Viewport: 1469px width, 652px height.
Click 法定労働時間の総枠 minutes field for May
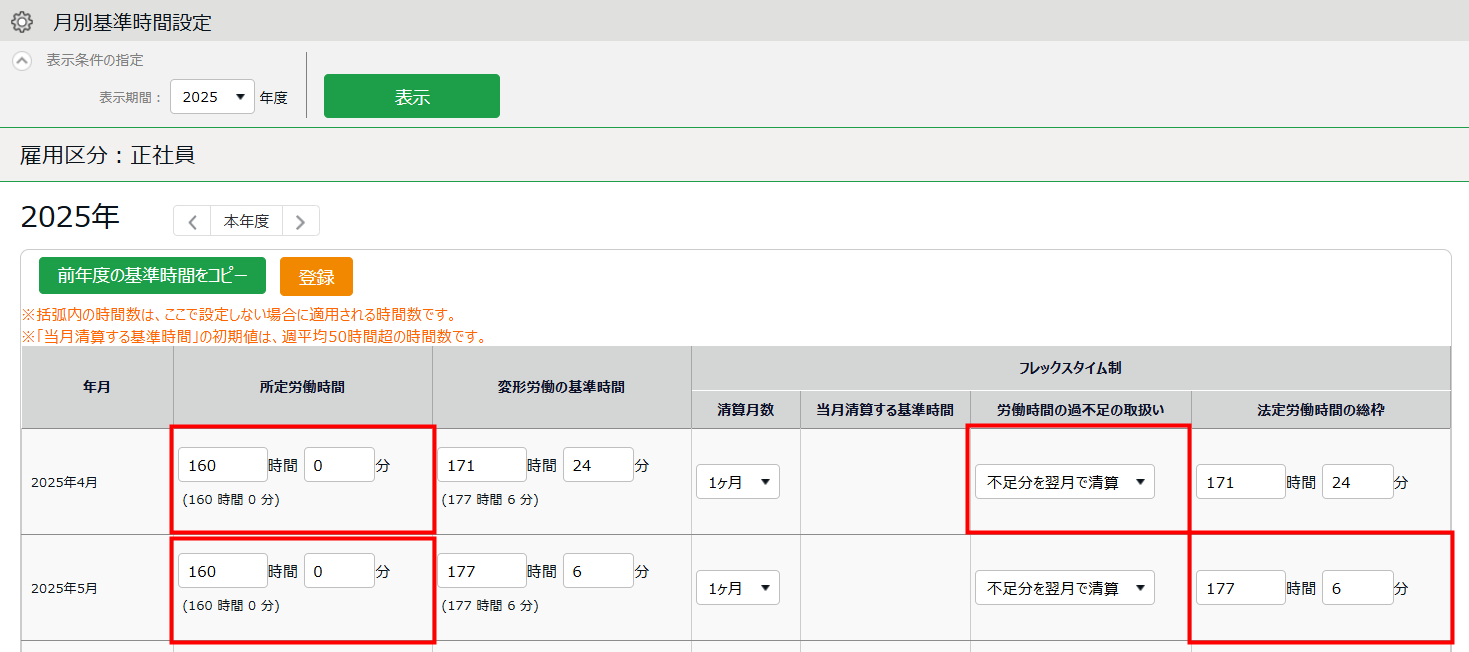click(1357, 588)
